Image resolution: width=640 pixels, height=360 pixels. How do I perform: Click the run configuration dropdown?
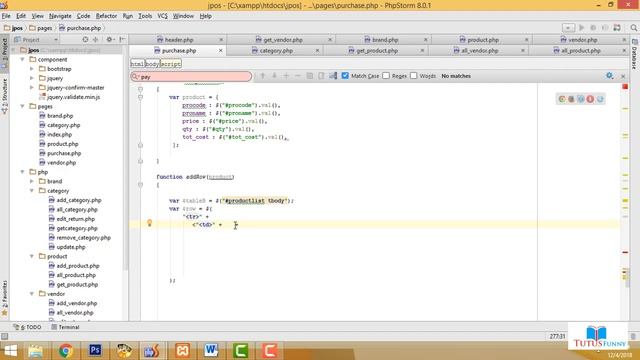[568, 28]
